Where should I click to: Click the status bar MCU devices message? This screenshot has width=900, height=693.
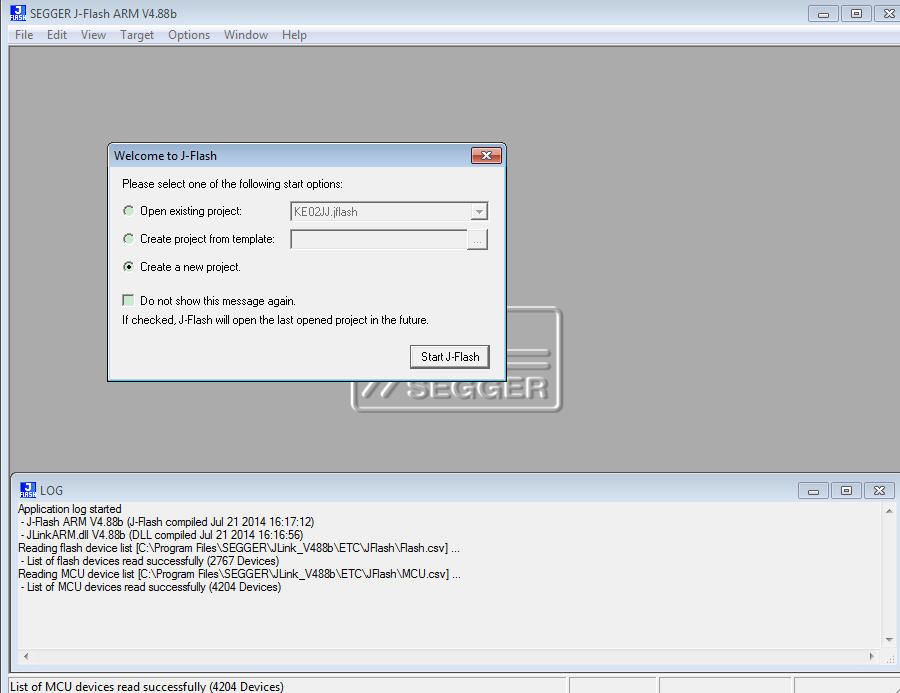(x=147, y=687)
